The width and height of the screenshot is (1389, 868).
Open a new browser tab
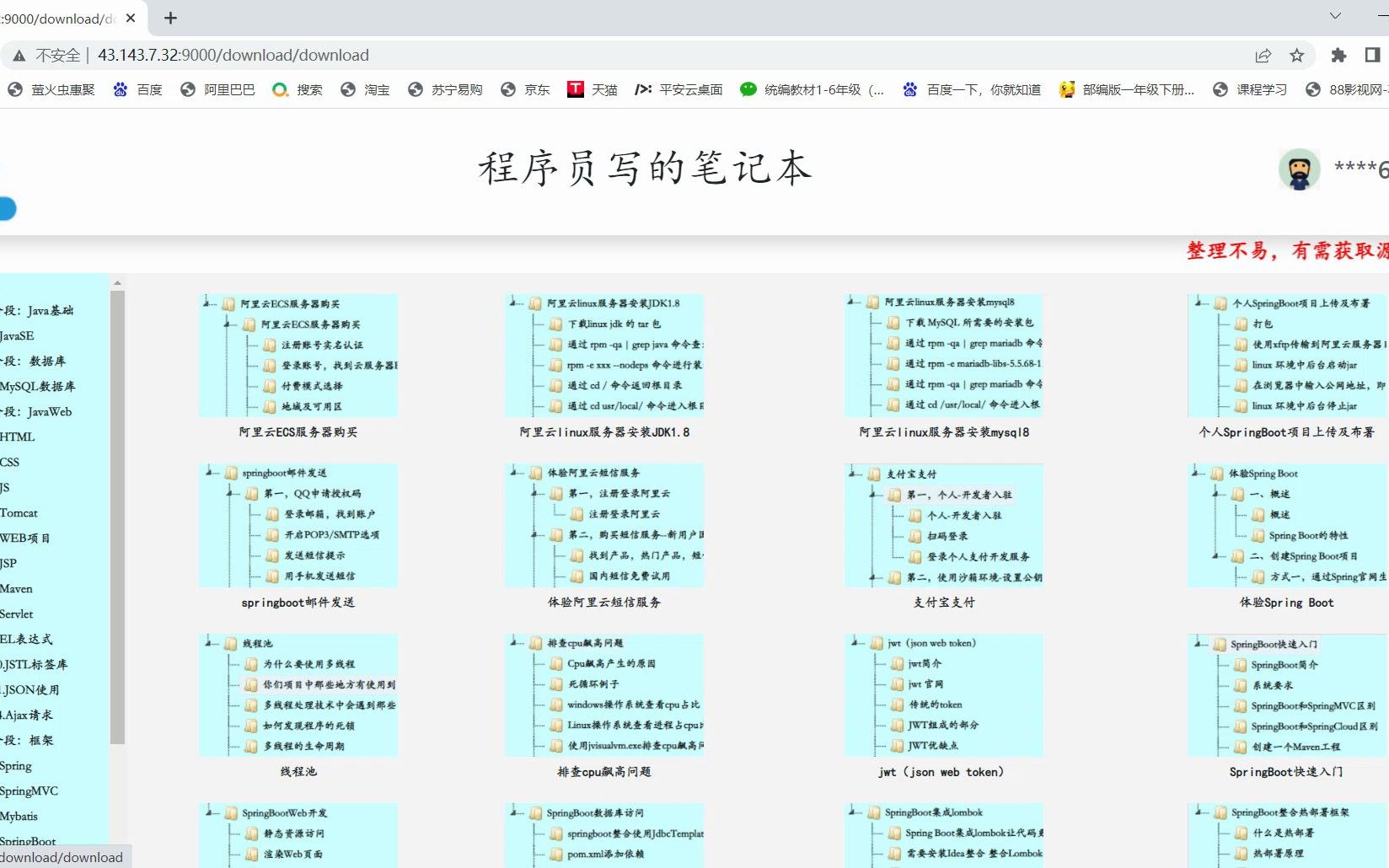coord(170,18)
